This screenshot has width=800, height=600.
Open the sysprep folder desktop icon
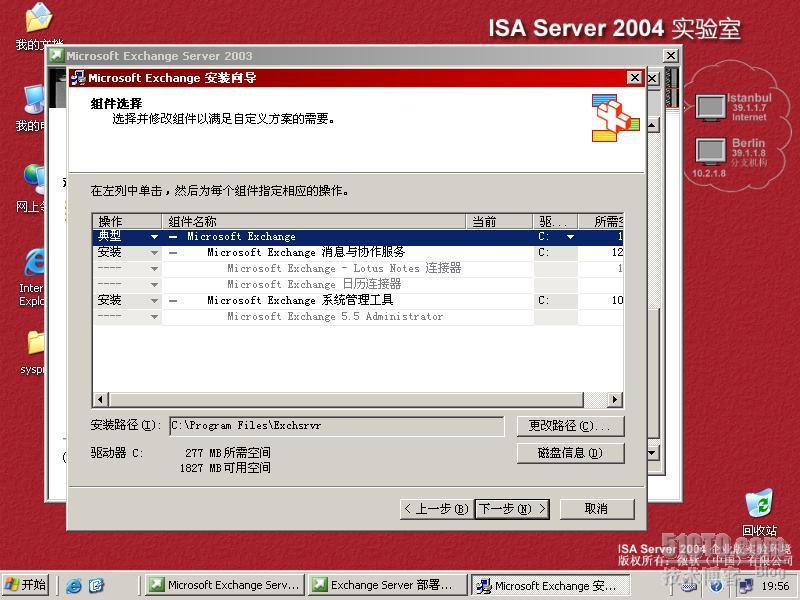pyautogui.click(x=34, y=353)
